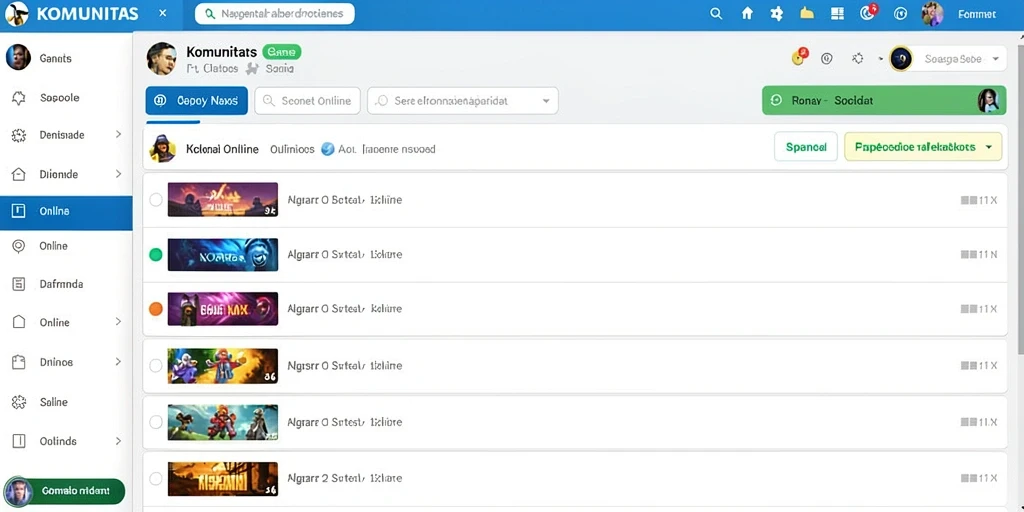Open the search magnifier icon in header

[716, 14]
